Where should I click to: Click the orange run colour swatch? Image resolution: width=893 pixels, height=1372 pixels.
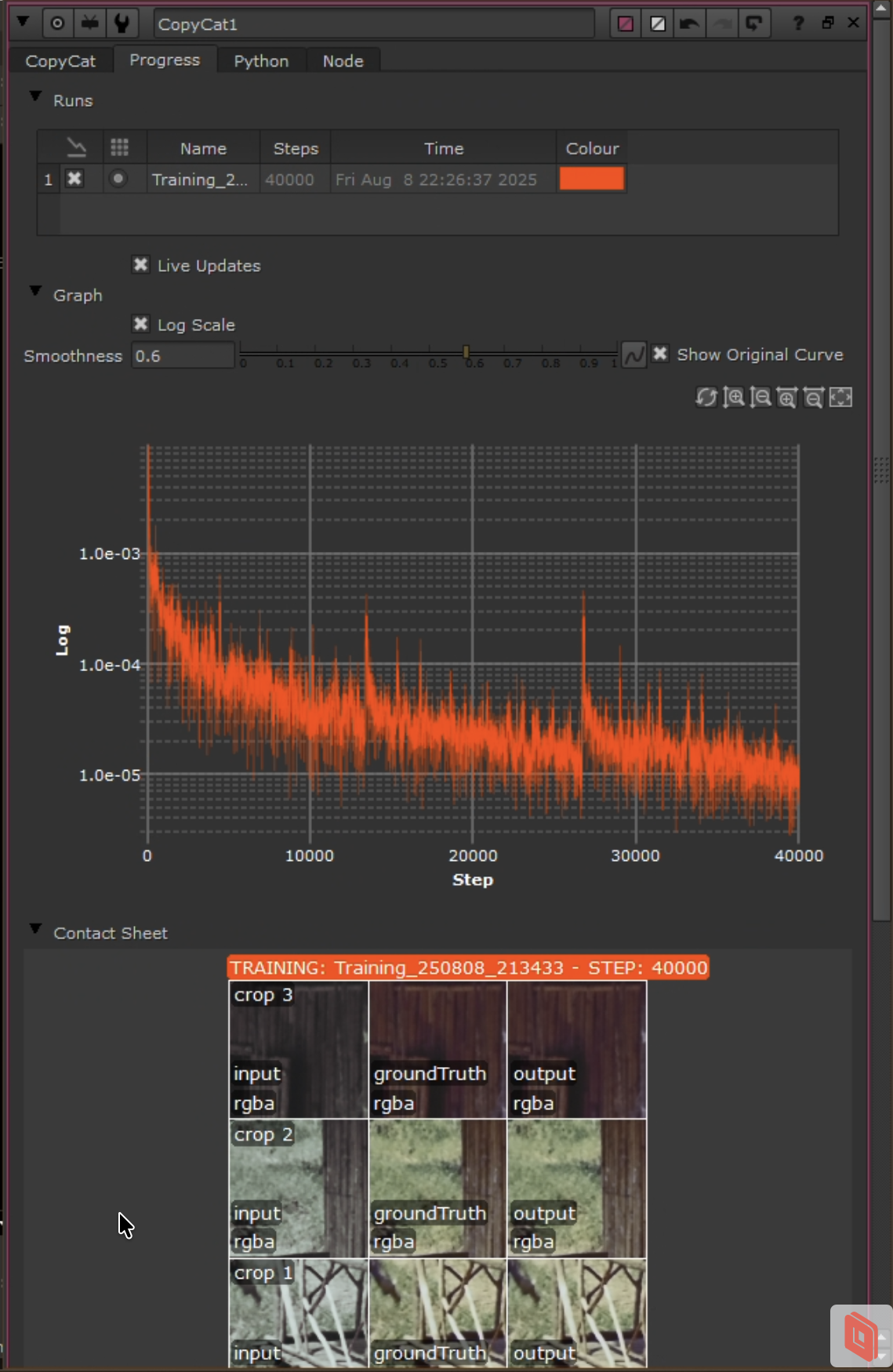[592, 179]
